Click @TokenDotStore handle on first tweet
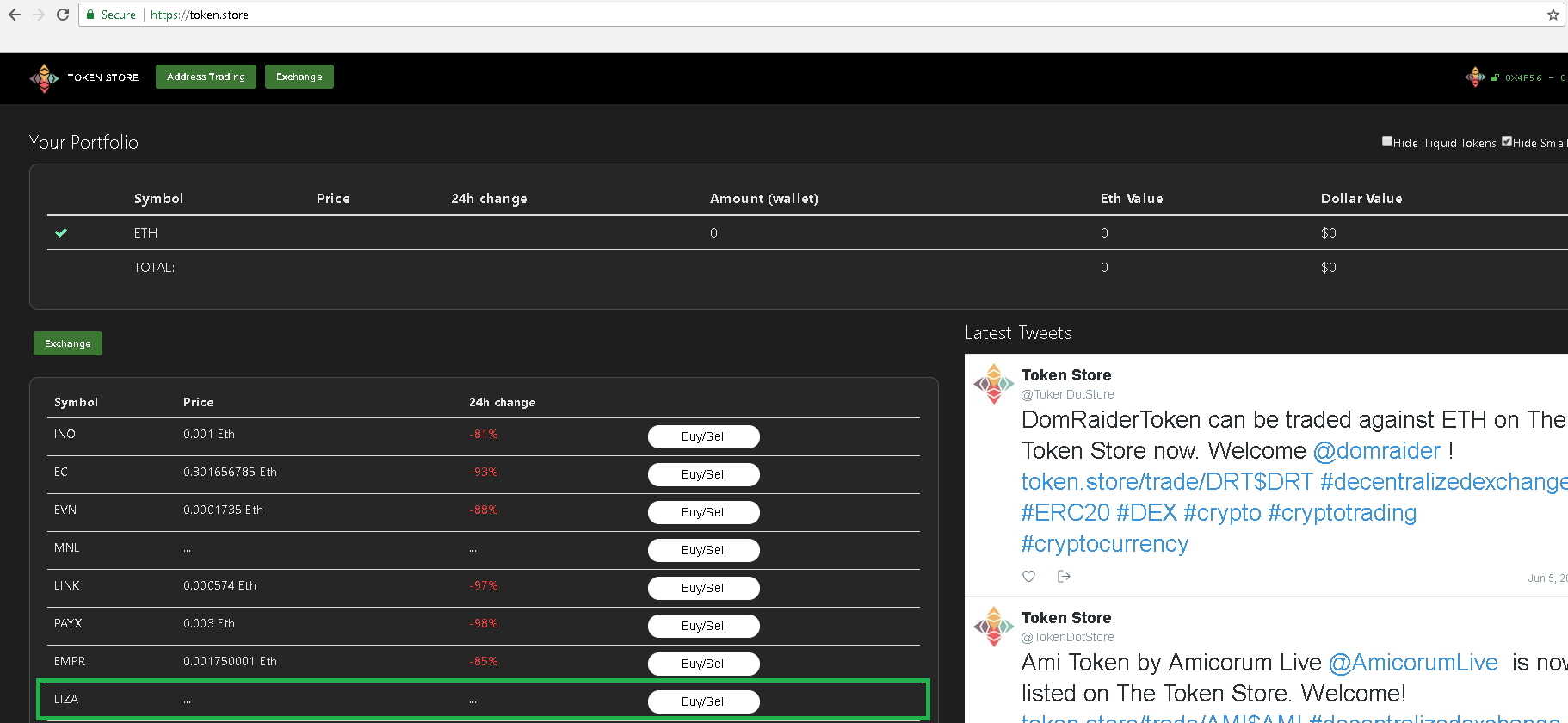The image size is (1568, 723). pyautogui.click(x=1067, y=394)
